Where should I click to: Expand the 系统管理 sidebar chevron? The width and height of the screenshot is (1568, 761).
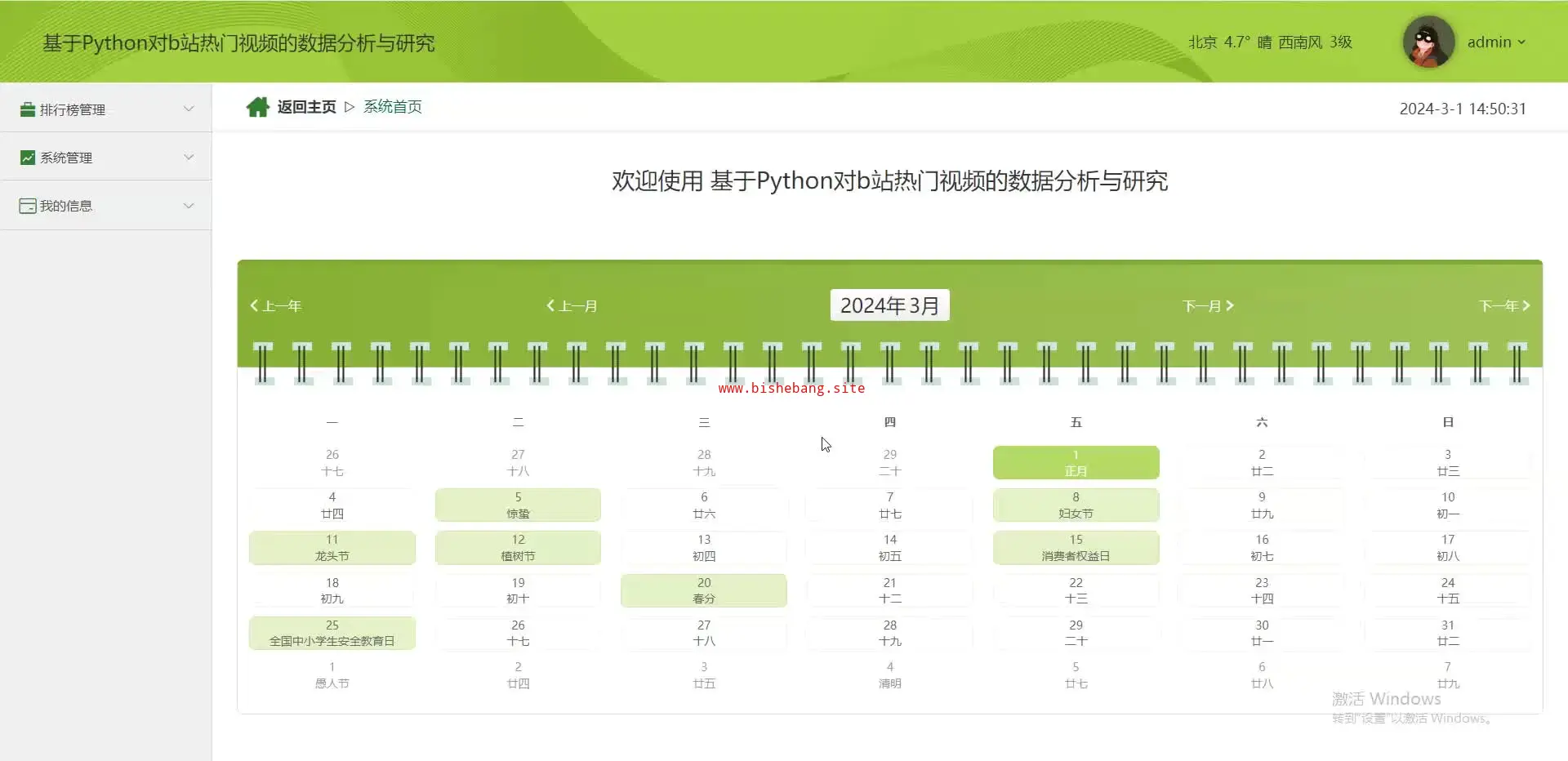pyautogui.click(x=189, y=158)
